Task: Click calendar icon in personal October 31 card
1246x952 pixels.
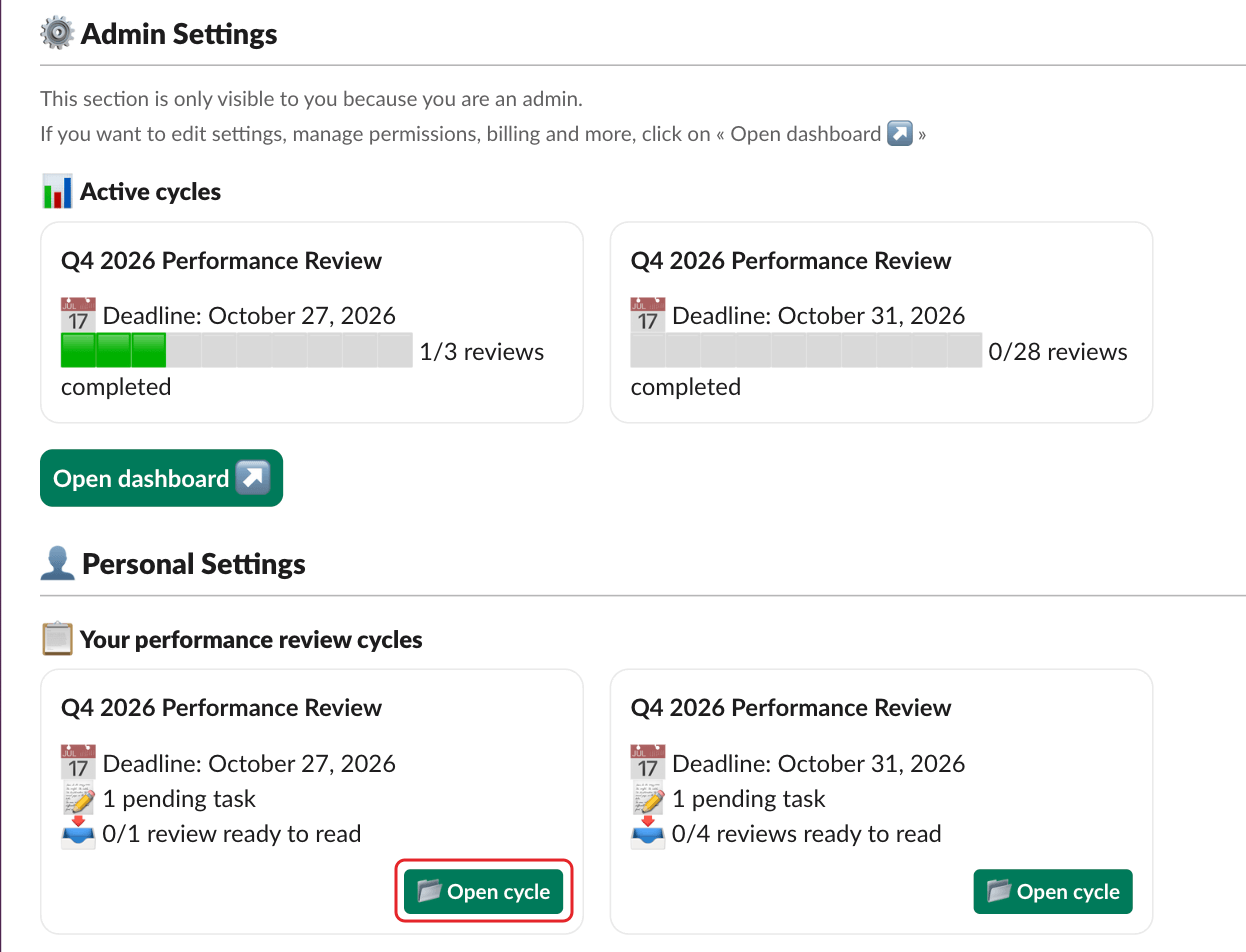Action: click(648, 763)
